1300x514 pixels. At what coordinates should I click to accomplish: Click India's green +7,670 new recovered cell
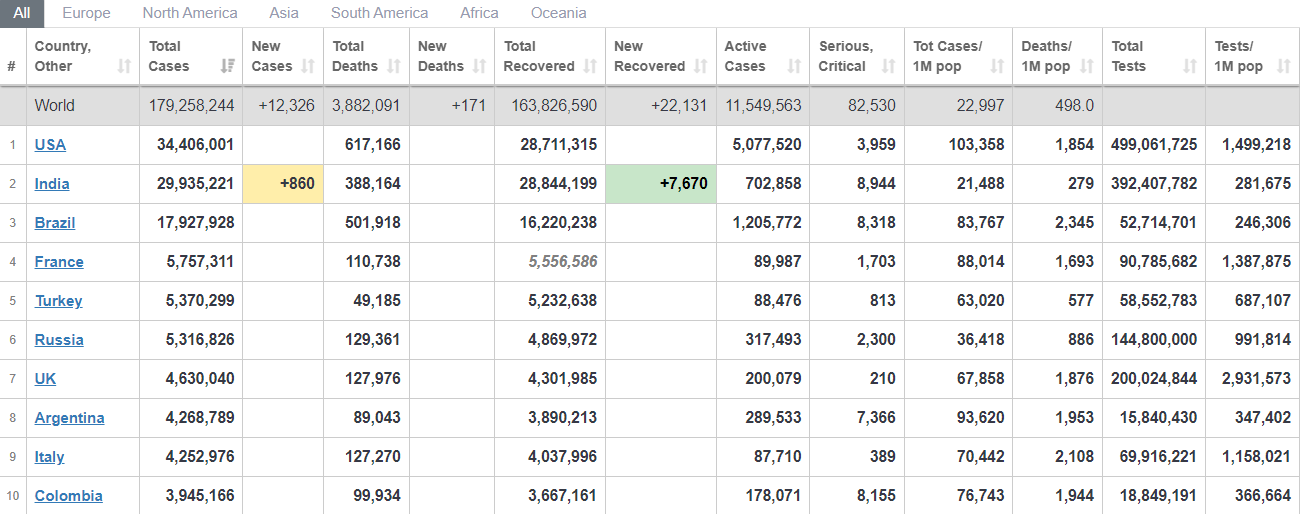[661, 184]
